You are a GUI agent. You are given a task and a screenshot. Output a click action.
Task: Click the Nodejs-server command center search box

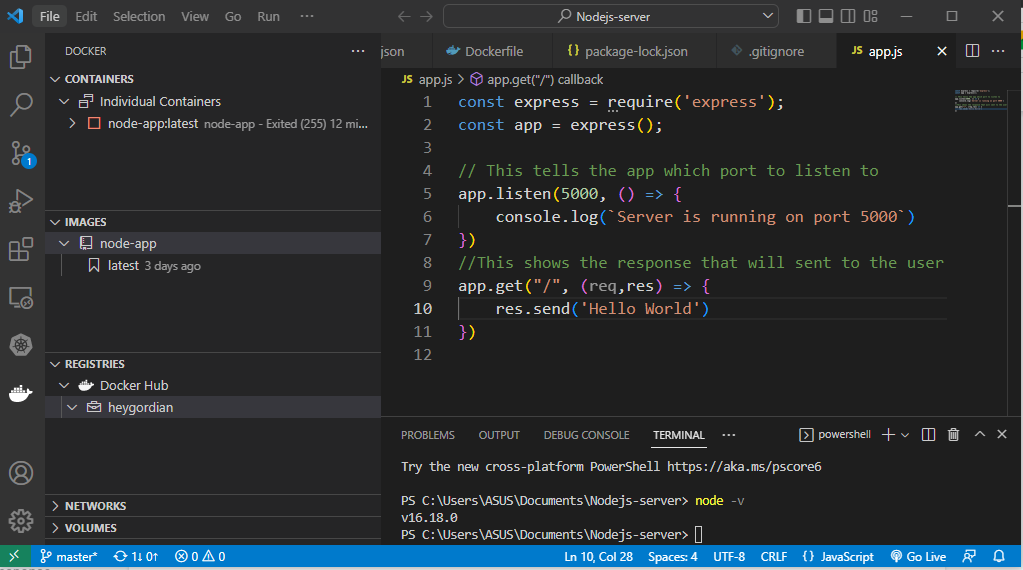click(610, 16)
